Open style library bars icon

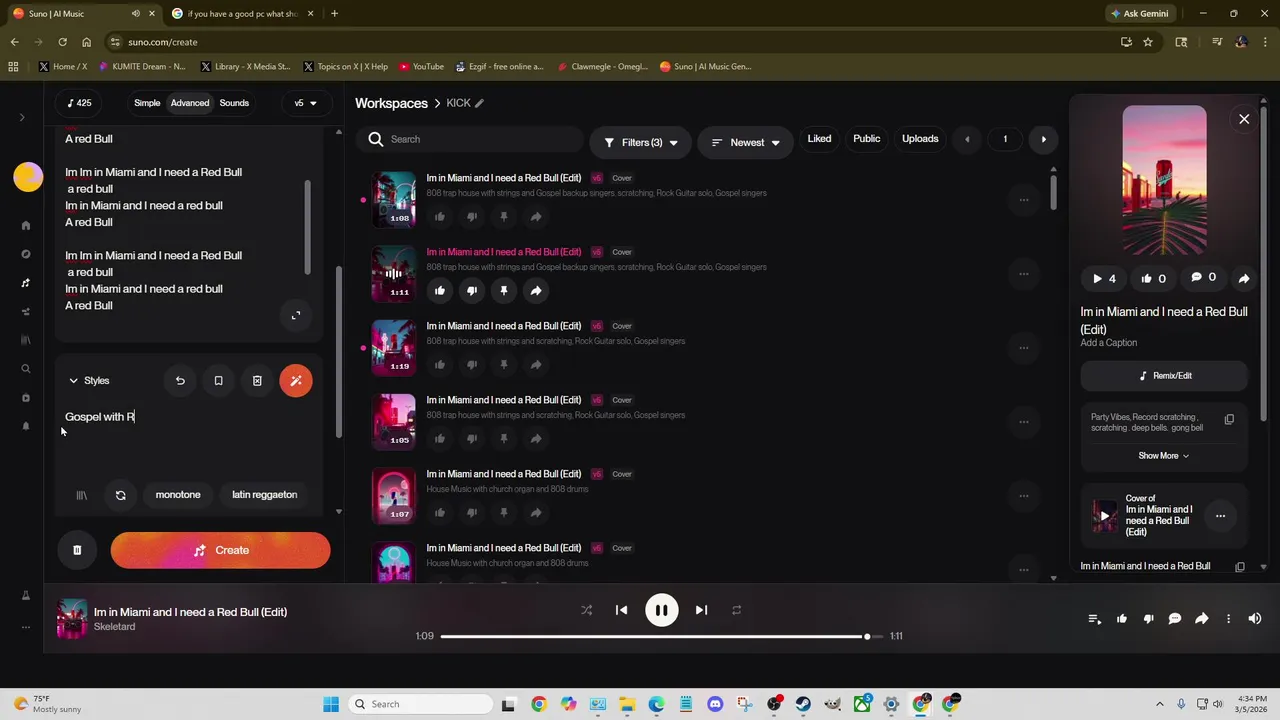(x=82, y=495)
